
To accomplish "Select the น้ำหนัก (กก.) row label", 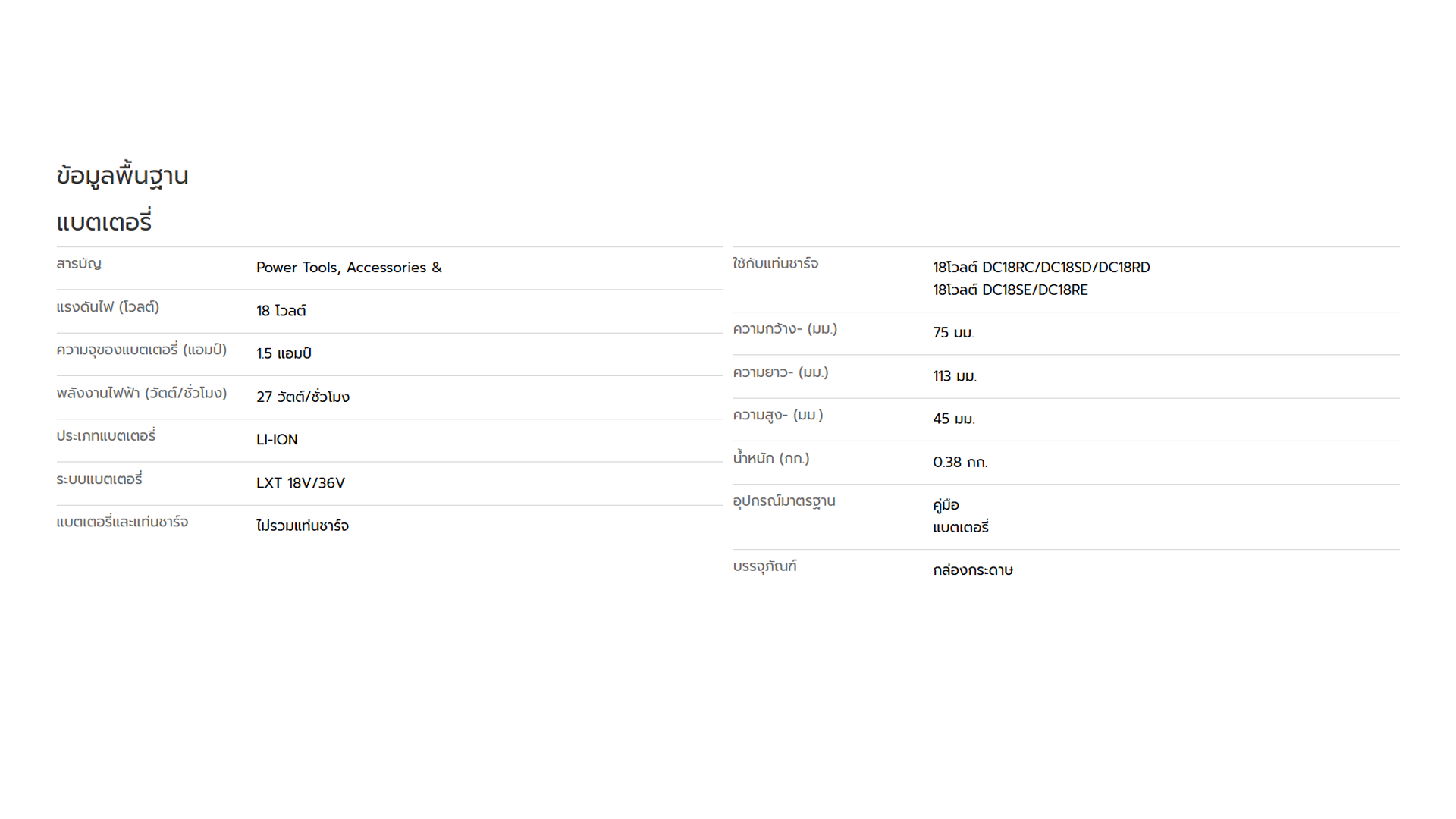I will pos(770,458).
